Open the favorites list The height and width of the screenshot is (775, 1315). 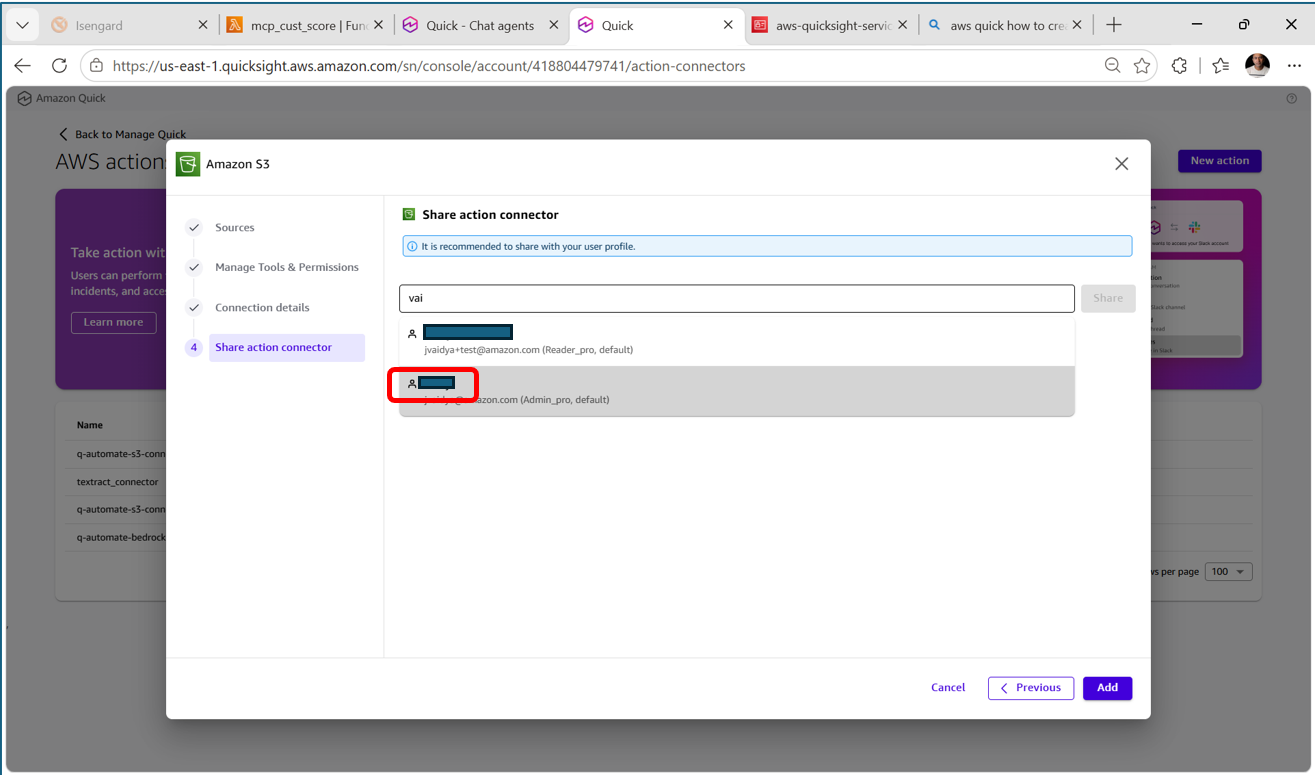pos(1220,66)
